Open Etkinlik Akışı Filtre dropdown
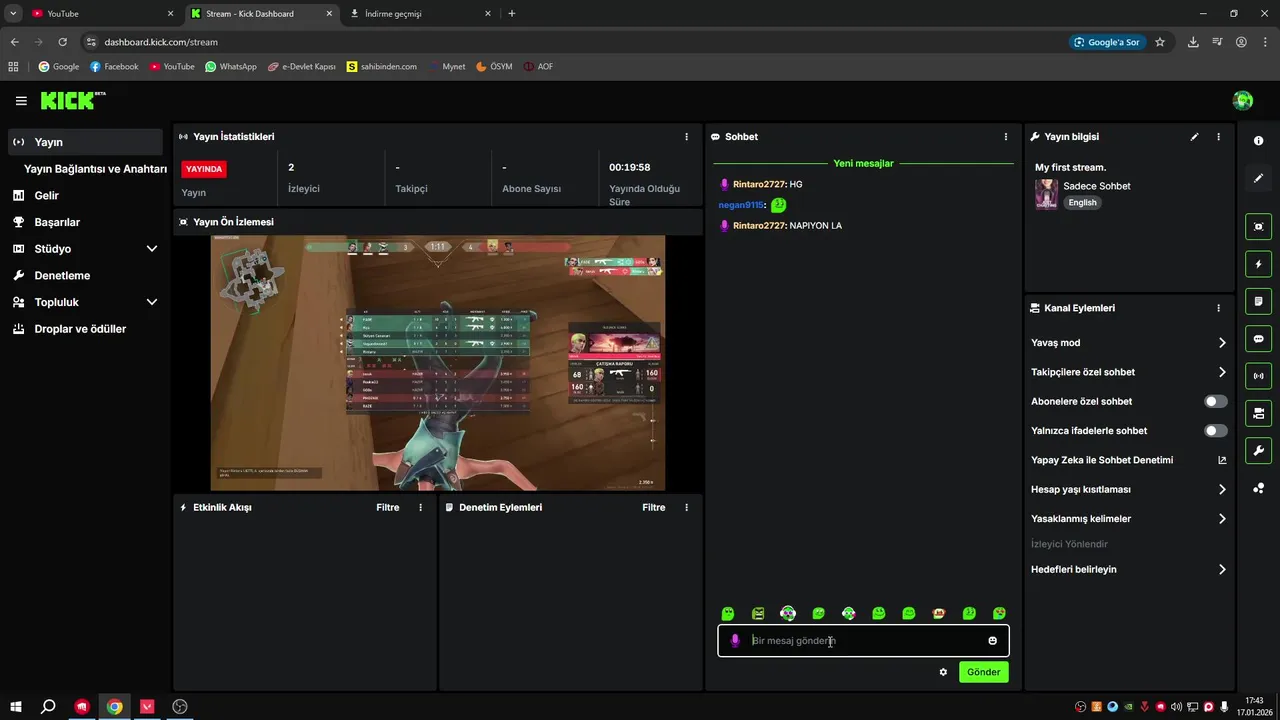1280x720 pixels. (x=388, y=508)
